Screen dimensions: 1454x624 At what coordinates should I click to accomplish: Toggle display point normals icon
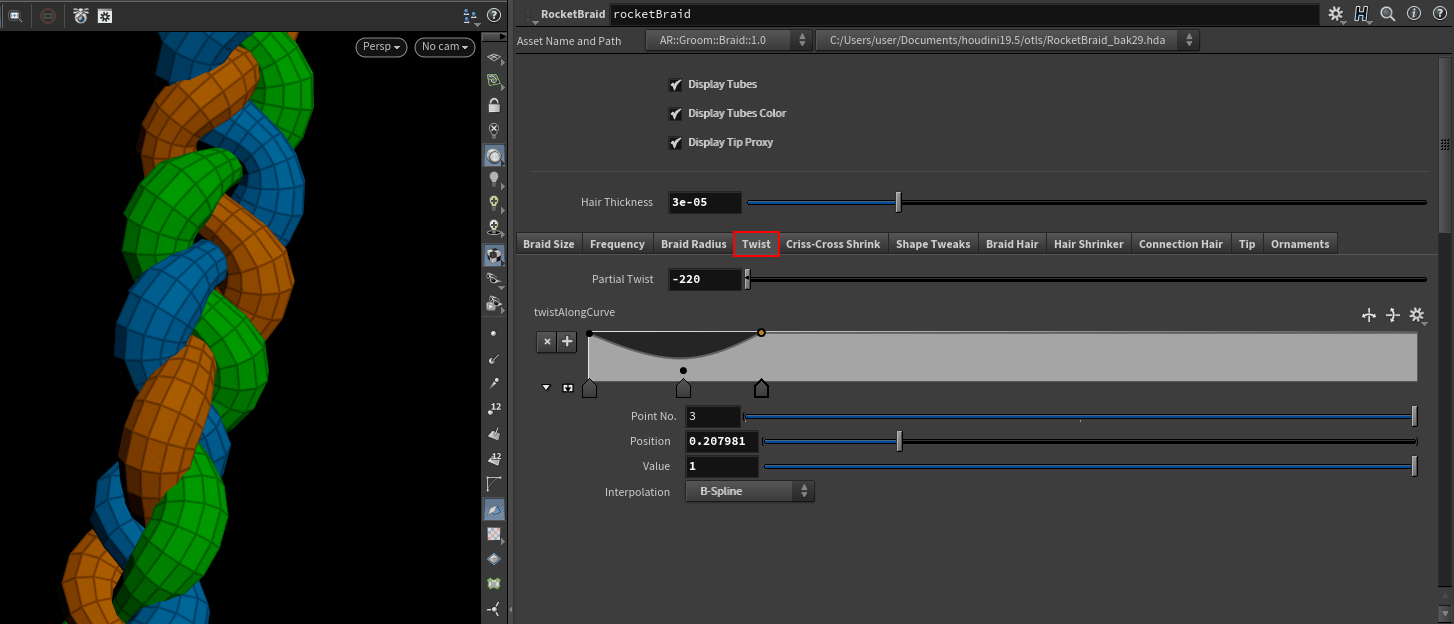coord(494,358)
